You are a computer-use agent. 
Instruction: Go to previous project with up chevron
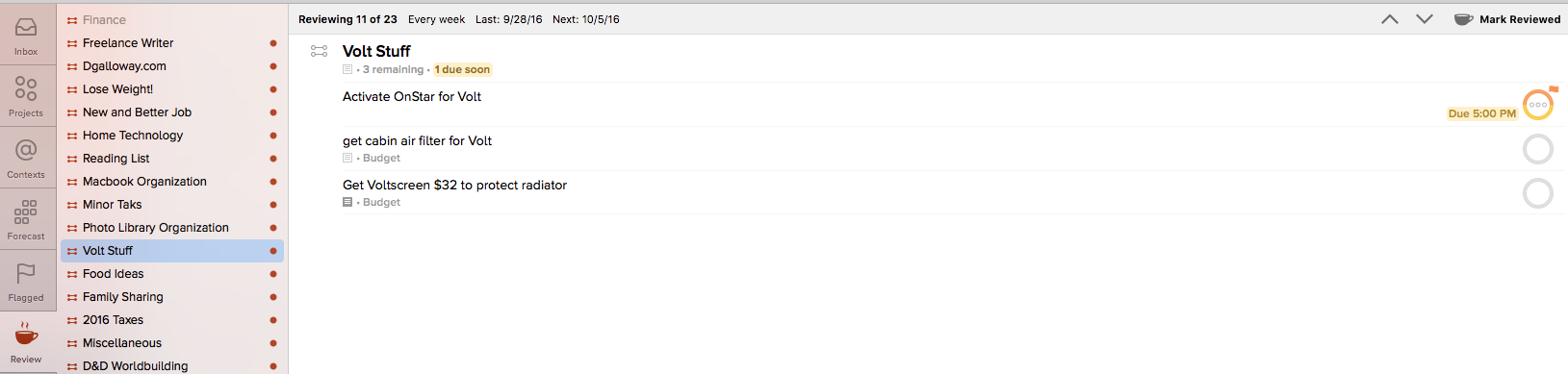coord(1389,19)
